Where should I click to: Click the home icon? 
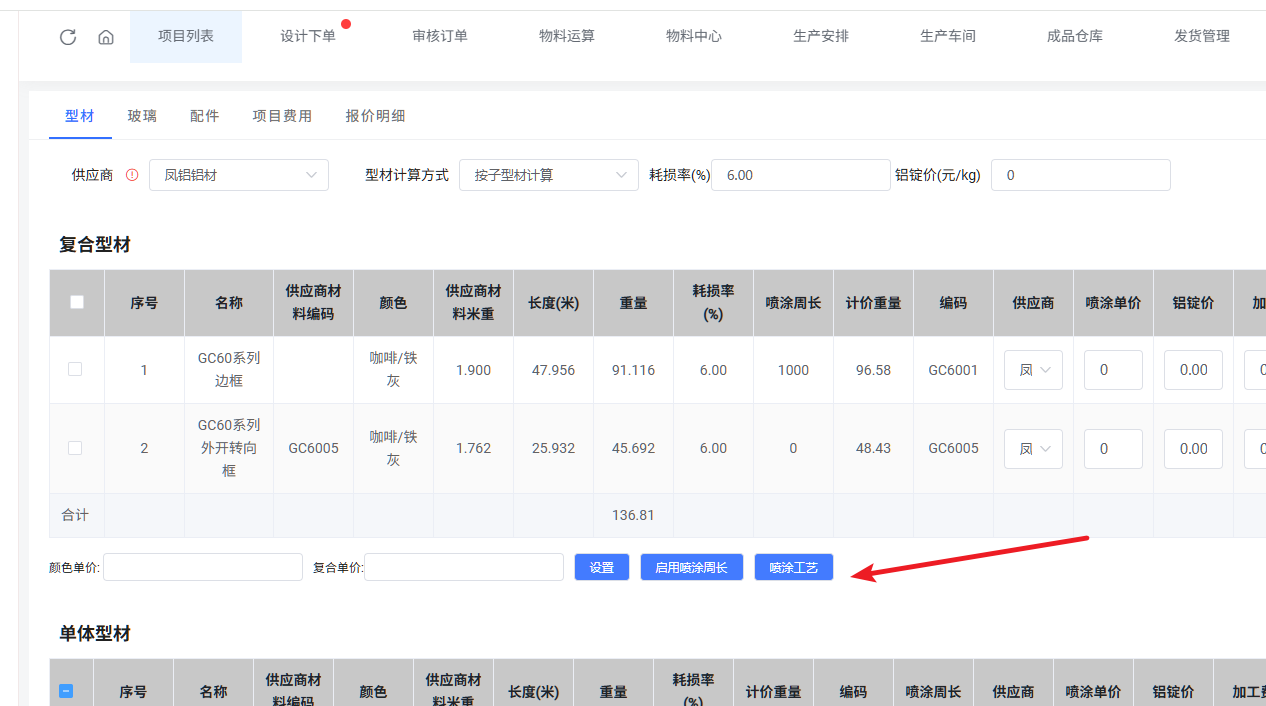coord(106,37)
